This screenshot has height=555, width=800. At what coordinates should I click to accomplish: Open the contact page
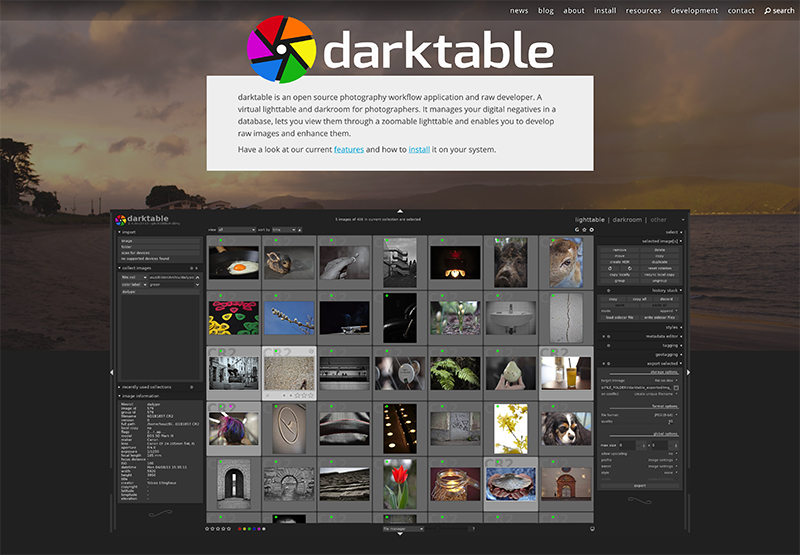pos(741,11)
